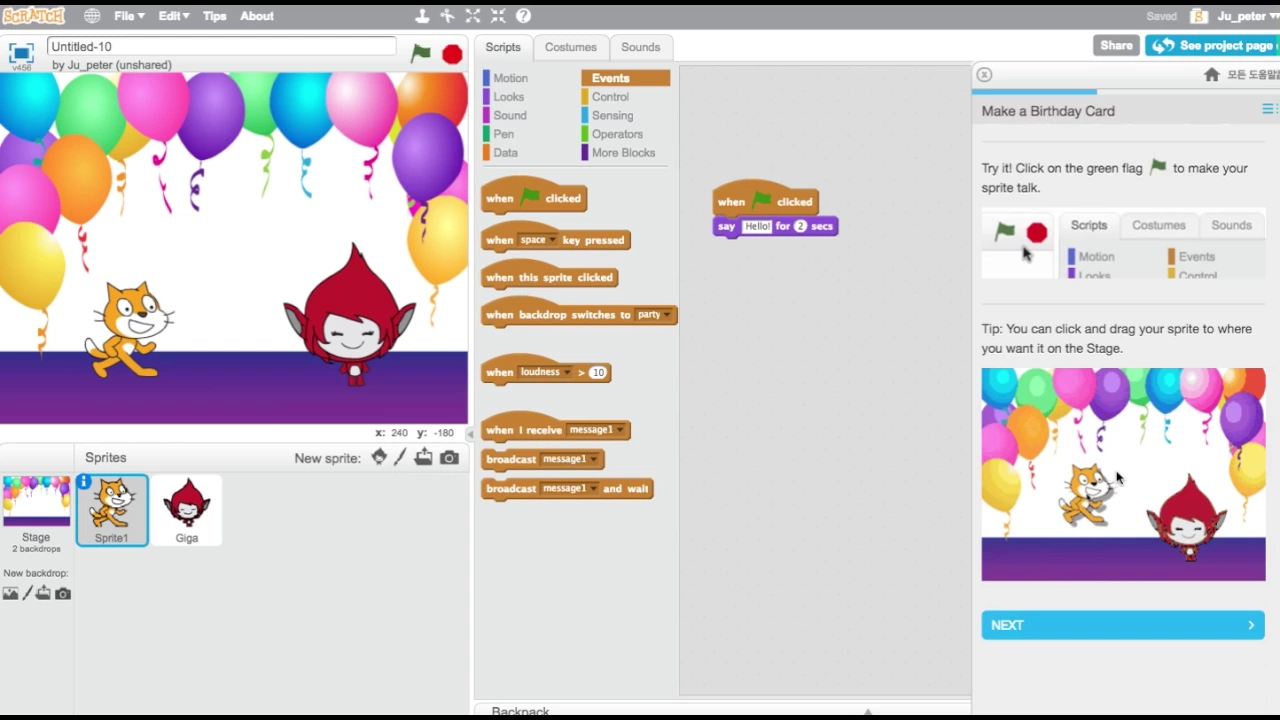Create new sprite from camera
Screen dimensions: 1280x720
click(449, 457)
